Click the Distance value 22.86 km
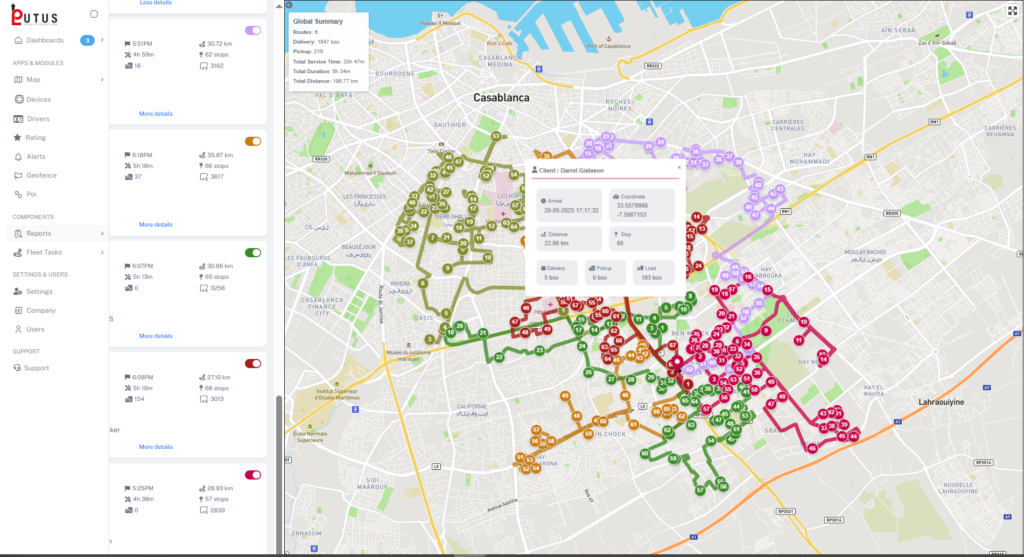This screenshot has width=1024, height=557. (556, 244)
